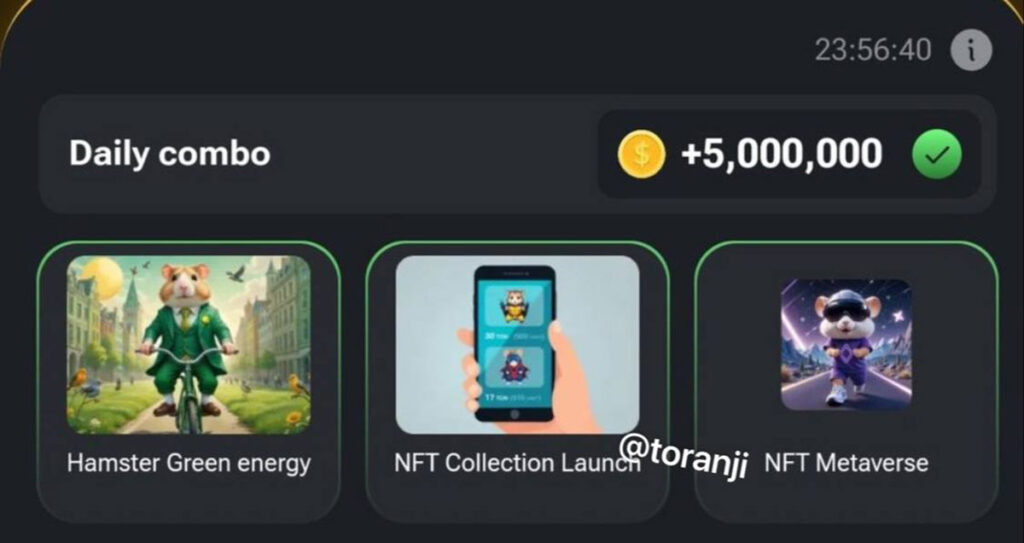Click the Daily combo title
The image size is (1024, 543).
[170, 154]
